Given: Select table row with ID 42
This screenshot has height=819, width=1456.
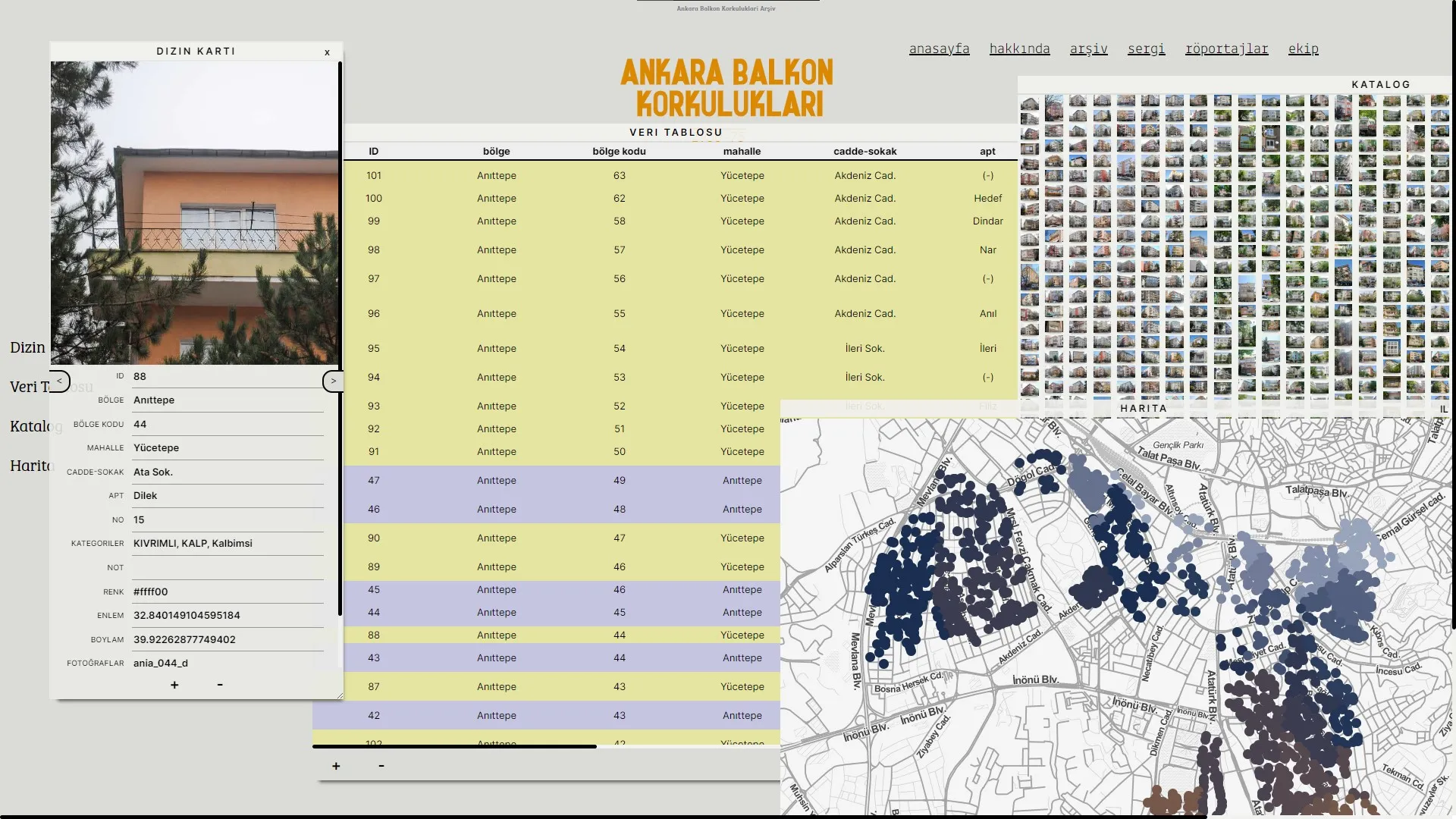Looking at the screenshot, I should click(546, 715).
